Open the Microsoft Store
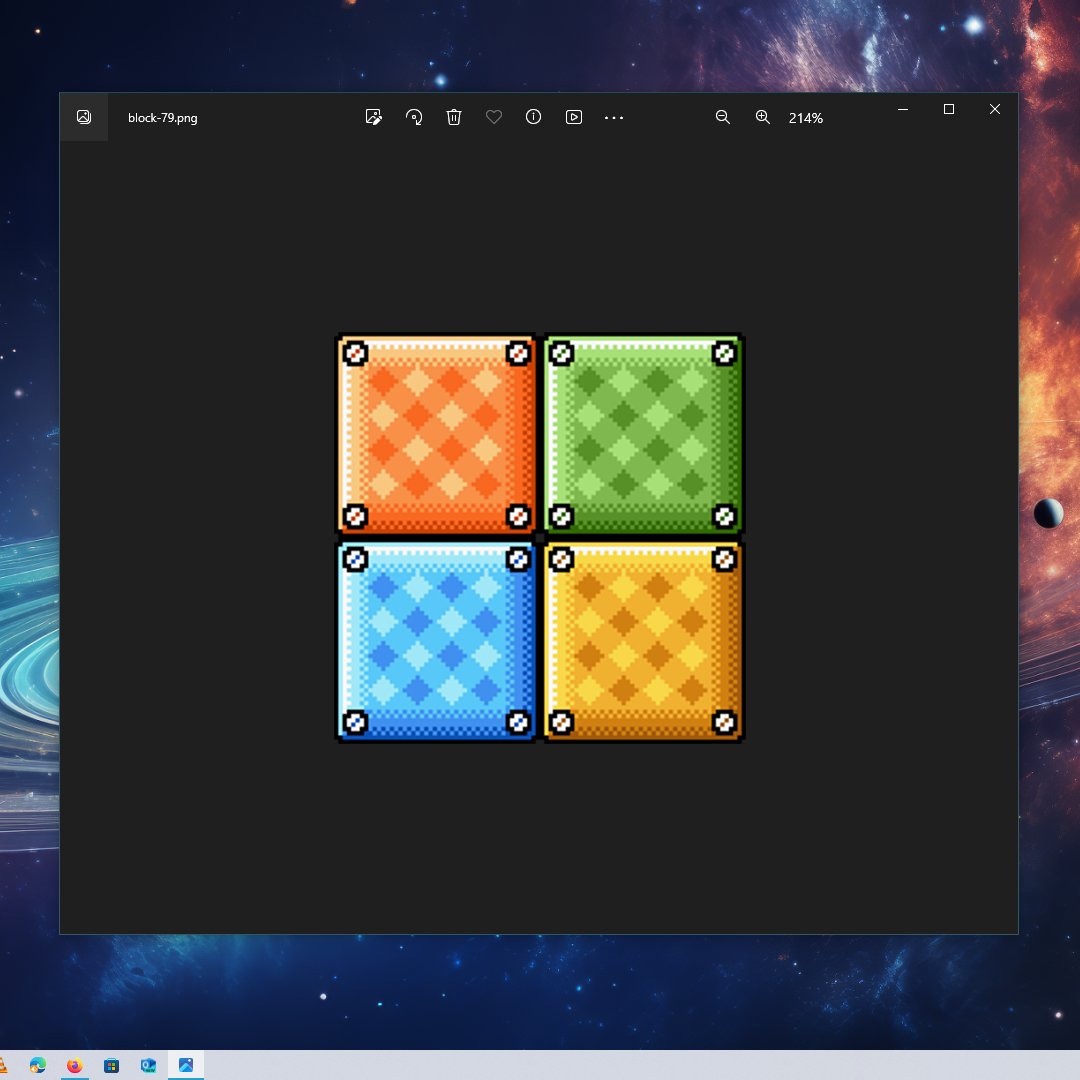1080x1080 pixels. [110, 1065]
